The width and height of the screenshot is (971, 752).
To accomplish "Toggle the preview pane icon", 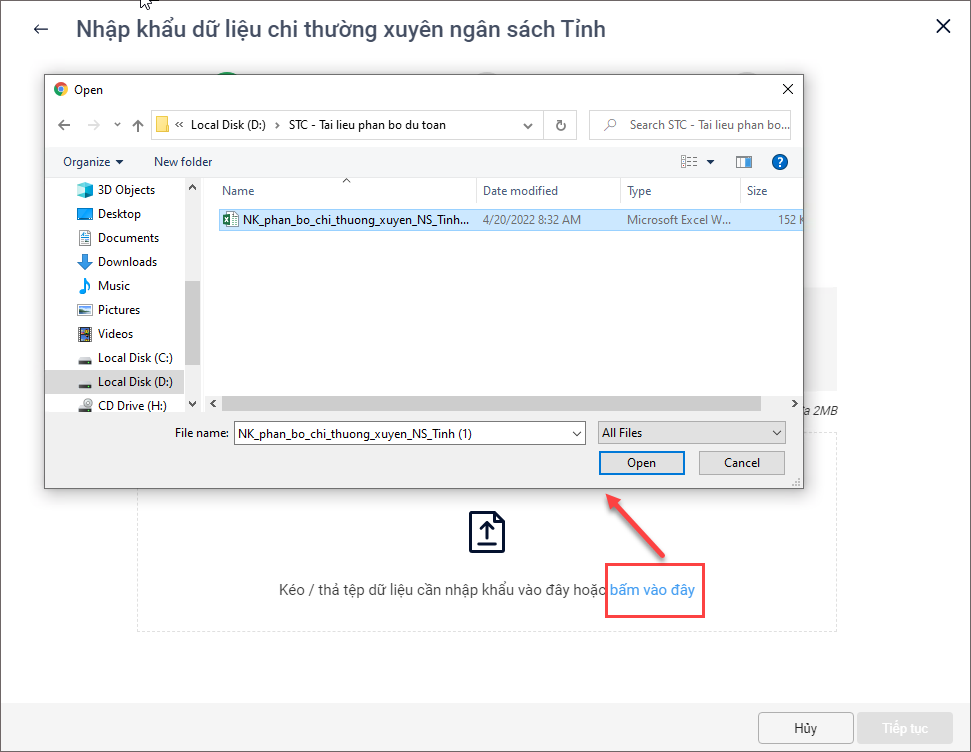I will tap(743, 162).
